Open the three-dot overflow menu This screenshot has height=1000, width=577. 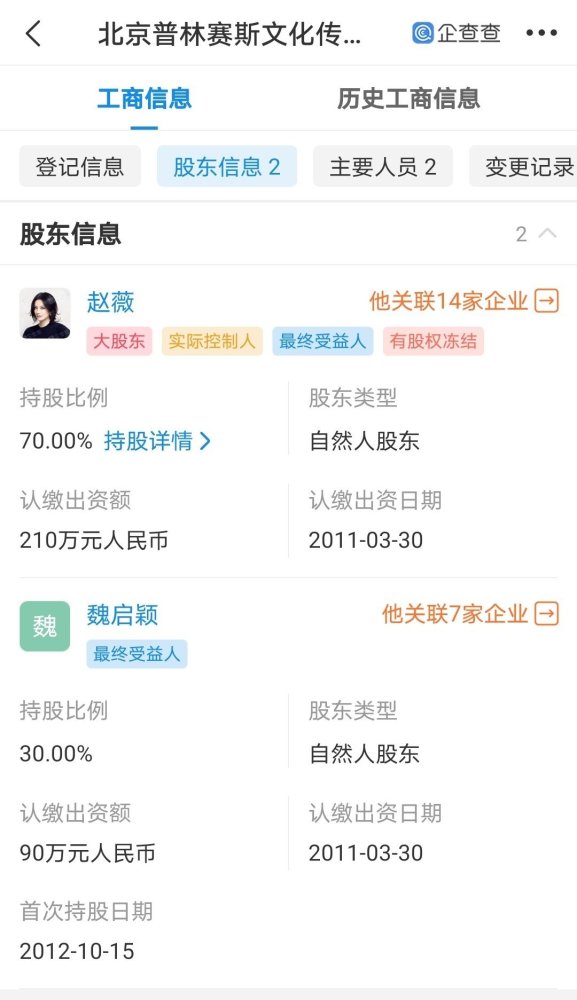(541, 32)
